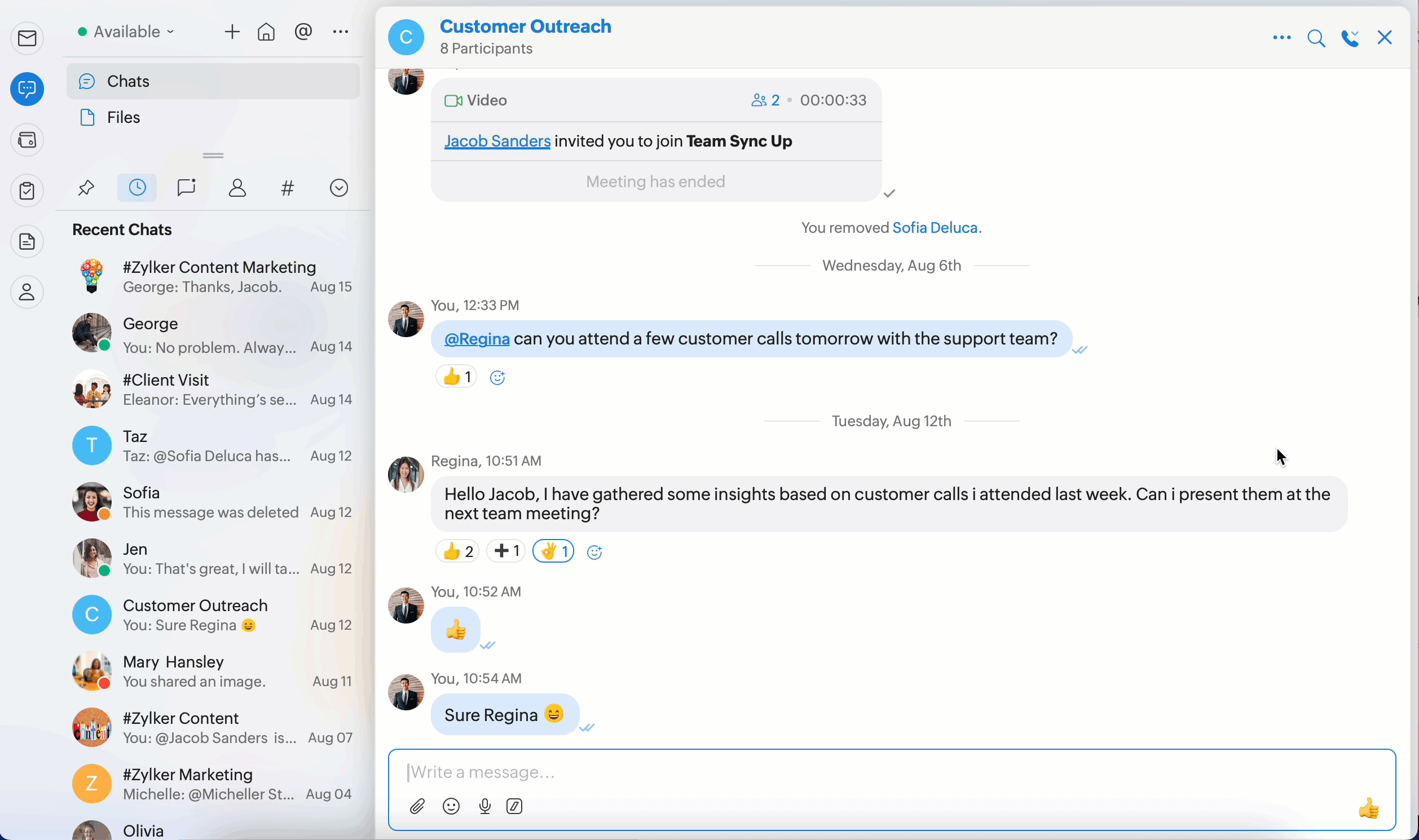Image resolution: width=1419 pixels, height=840 pixels.
Task: Send quick thumbs-up from message box
Action: (1368, 808)
